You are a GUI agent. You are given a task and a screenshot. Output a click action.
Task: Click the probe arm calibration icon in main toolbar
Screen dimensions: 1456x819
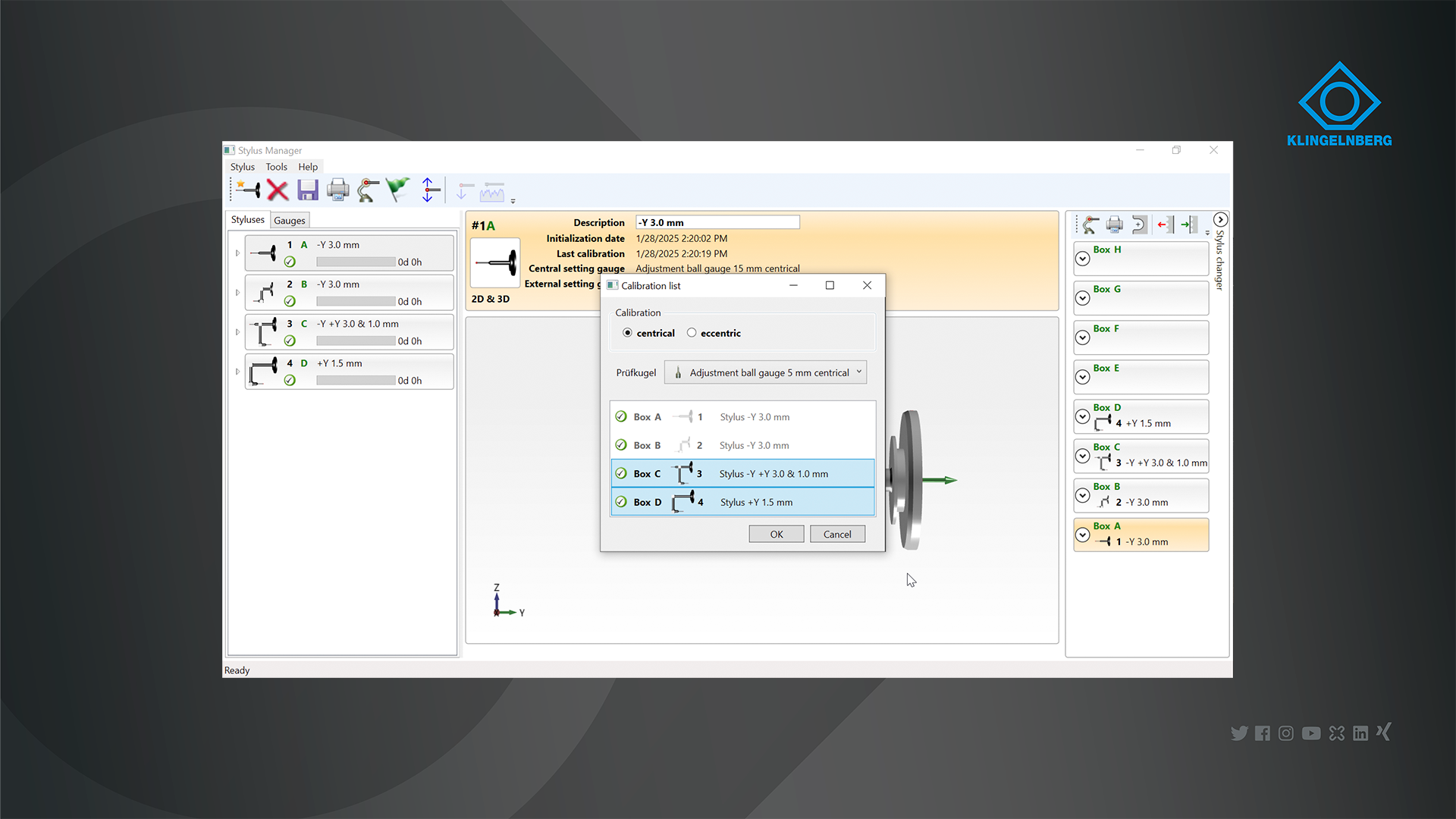(368, 190)
